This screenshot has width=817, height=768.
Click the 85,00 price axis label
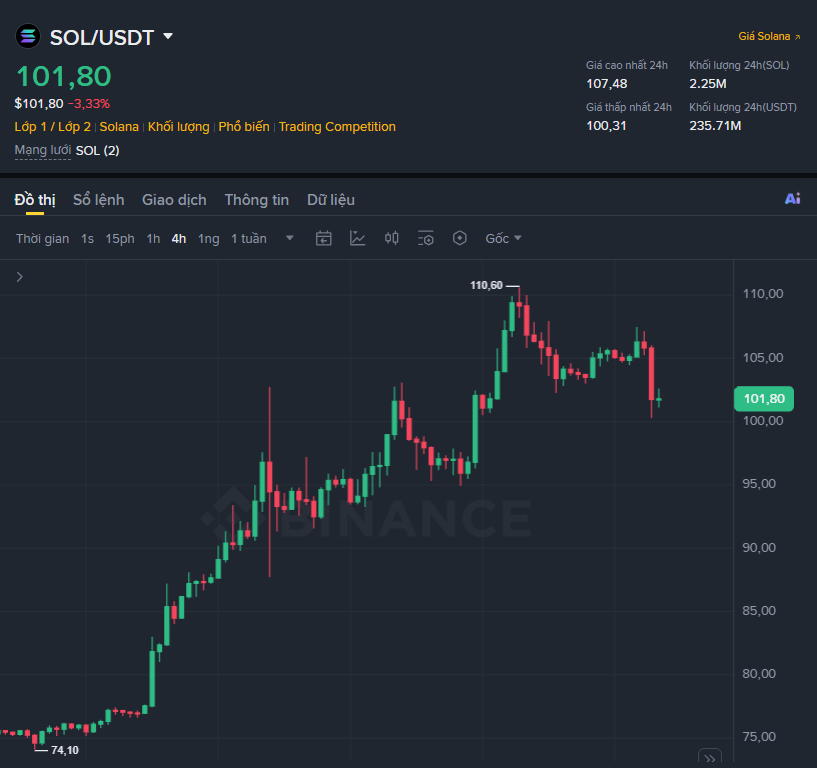(759, 610)
